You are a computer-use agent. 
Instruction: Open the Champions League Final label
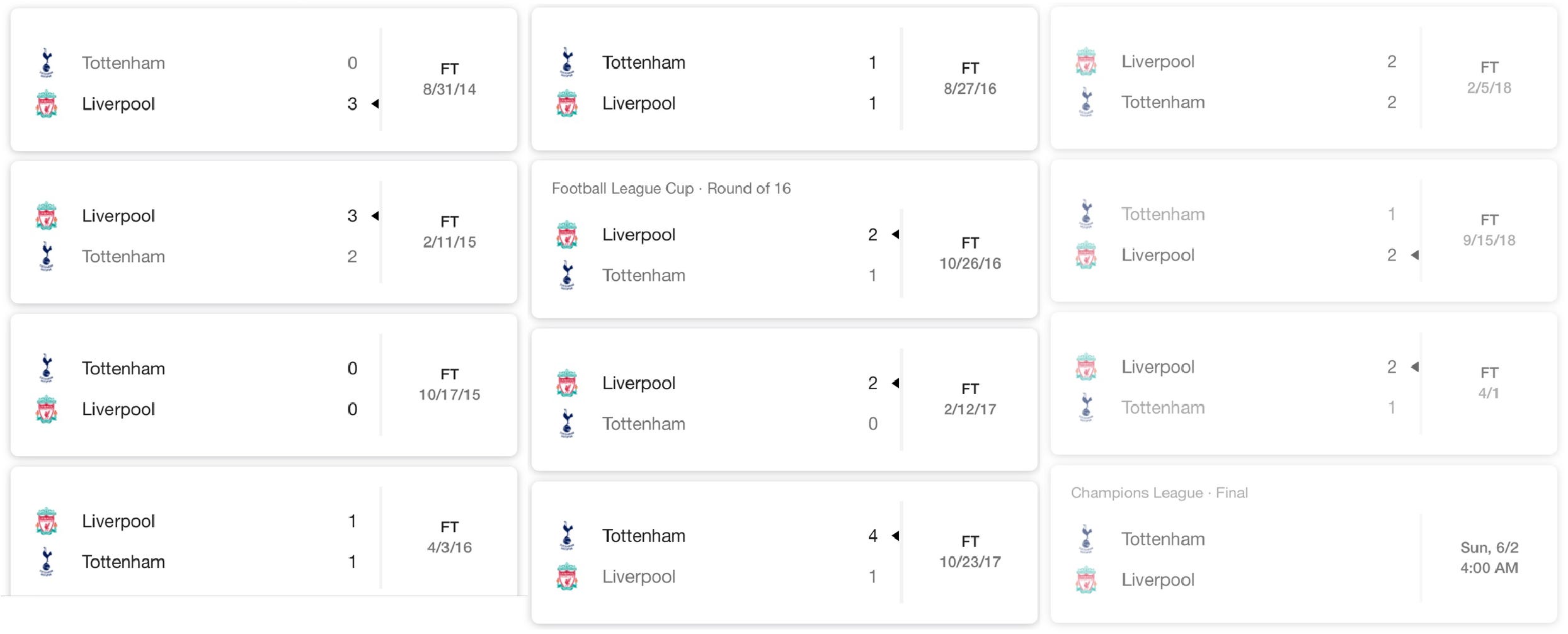click(1159, 493)
